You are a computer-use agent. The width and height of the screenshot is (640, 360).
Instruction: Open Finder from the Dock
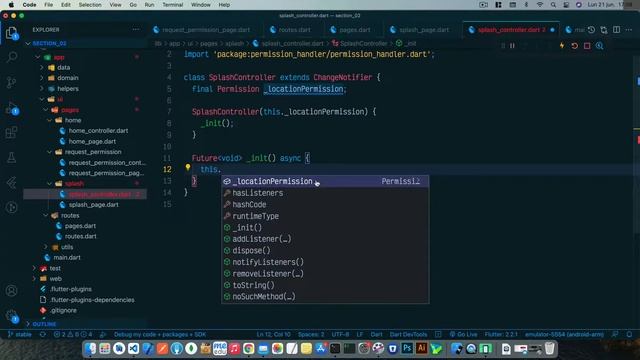91,349
